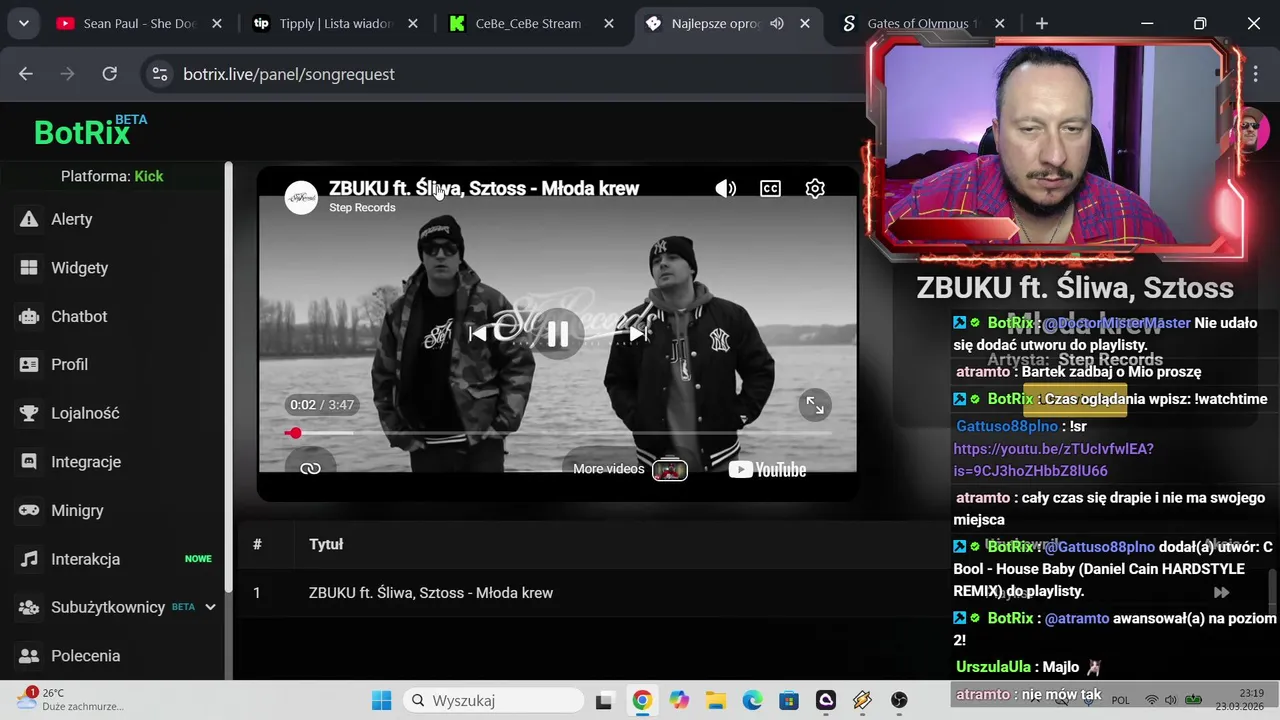Reload the current page

tap(110, 74)
